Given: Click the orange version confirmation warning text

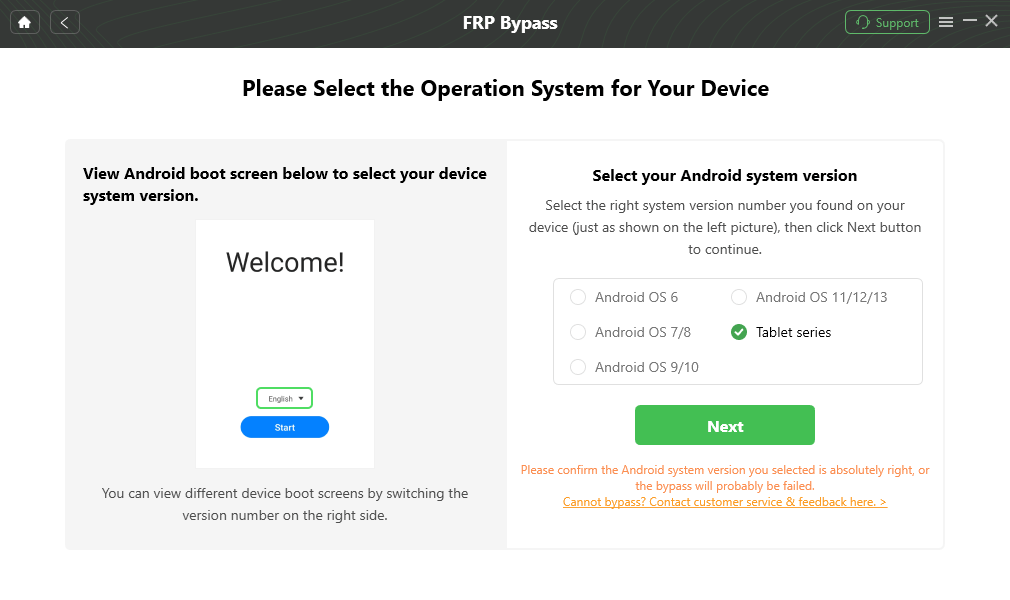Looking at the screenshot, I should (725, 477).
